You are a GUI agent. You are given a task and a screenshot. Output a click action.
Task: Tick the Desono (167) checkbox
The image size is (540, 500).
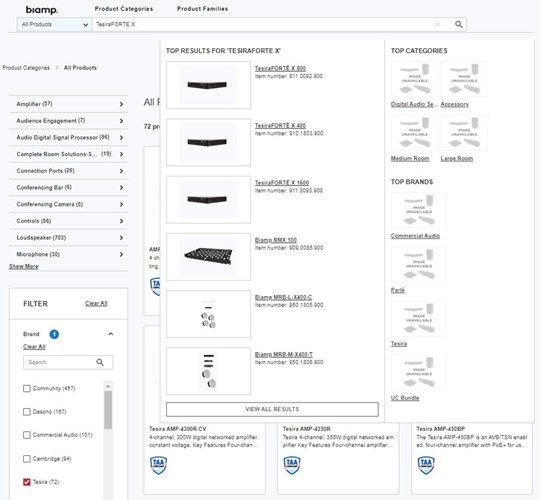coord(27,412)
